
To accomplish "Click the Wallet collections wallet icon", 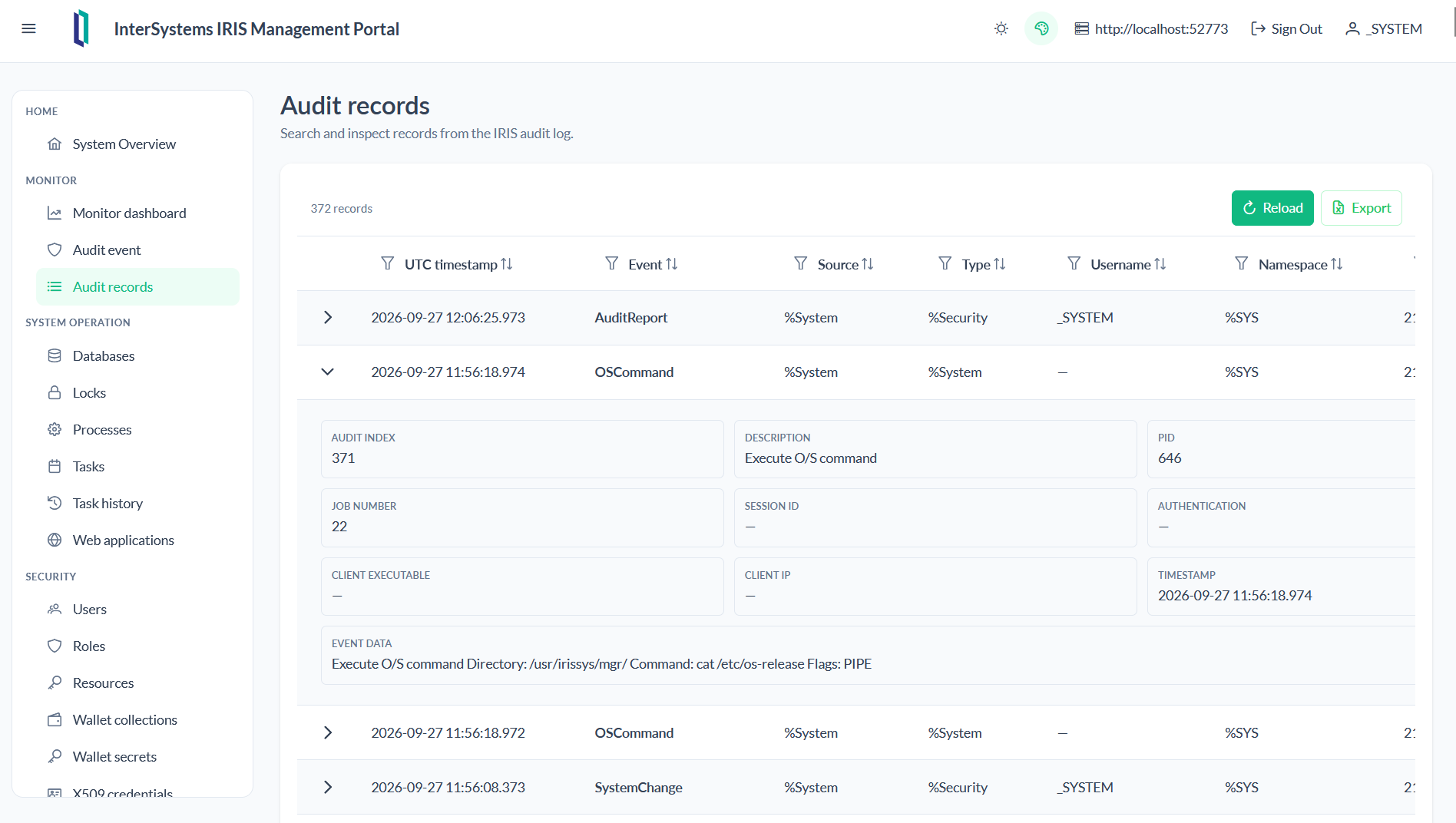I will (x=55, y=720).
